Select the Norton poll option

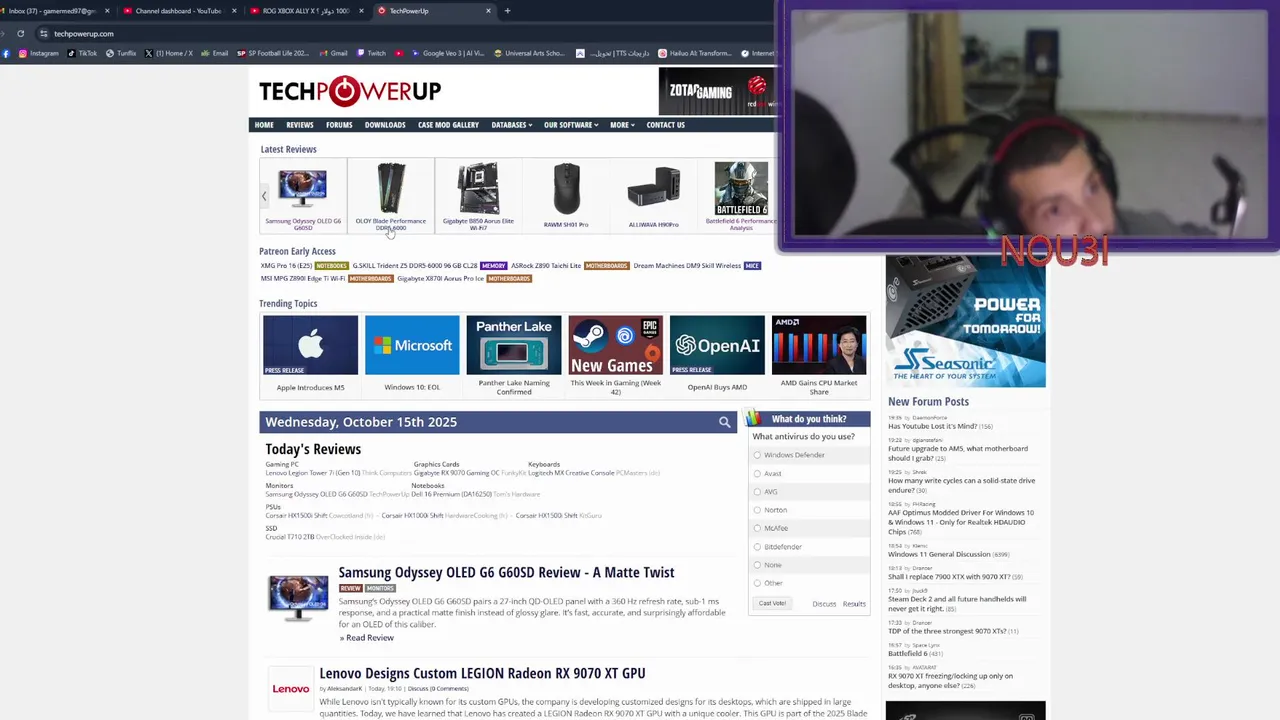(757, 510)
